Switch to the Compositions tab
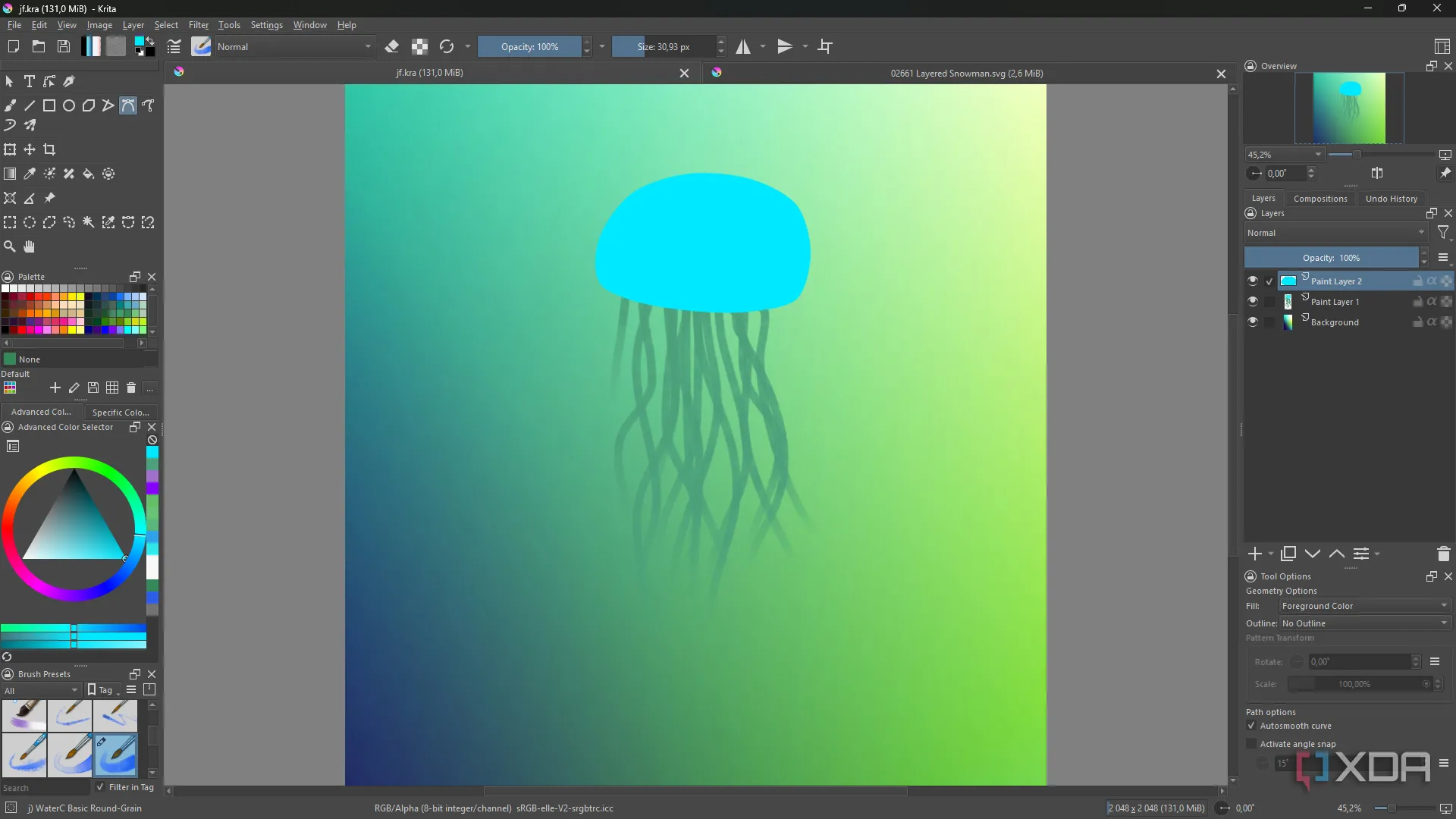1456x819 pixels. point(1320,198)
